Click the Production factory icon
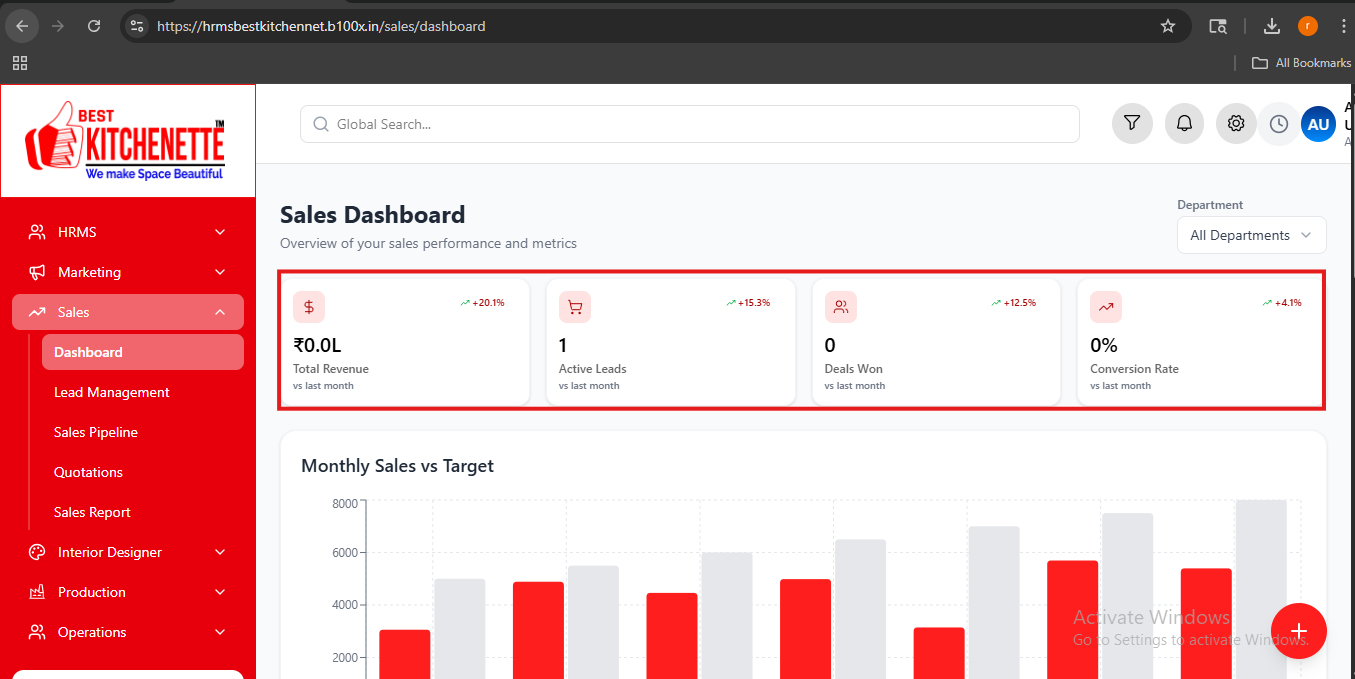This screenshot has width=1355, height=679. tap(37, 592)
